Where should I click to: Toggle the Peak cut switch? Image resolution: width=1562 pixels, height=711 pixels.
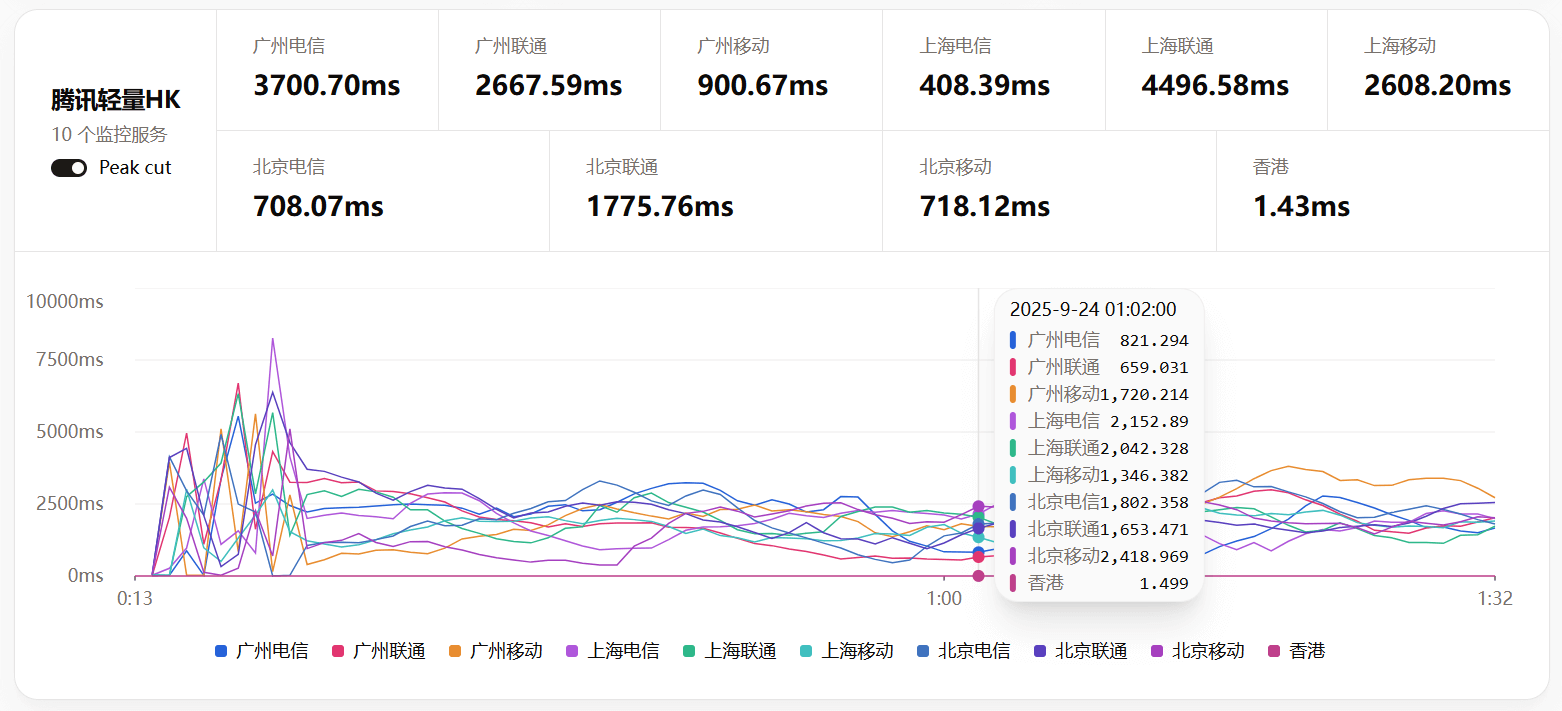coord(69,168)
